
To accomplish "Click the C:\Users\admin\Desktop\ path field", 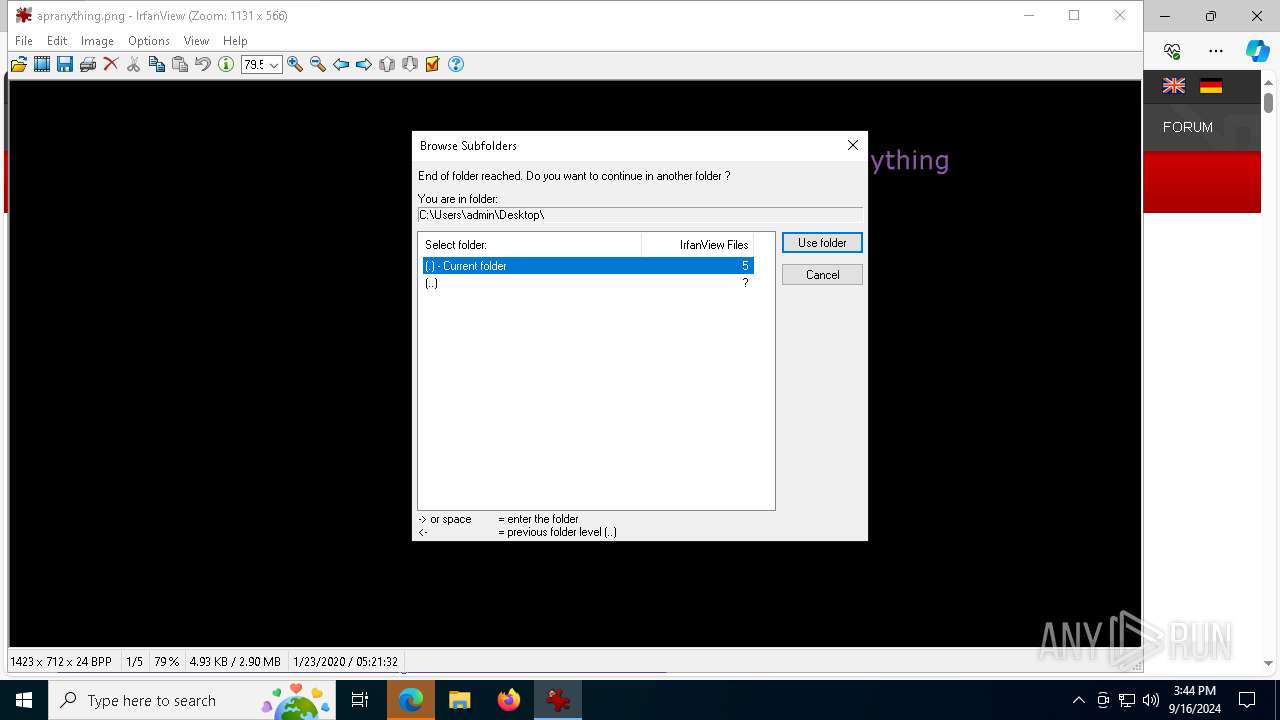I will click(640, 215).
